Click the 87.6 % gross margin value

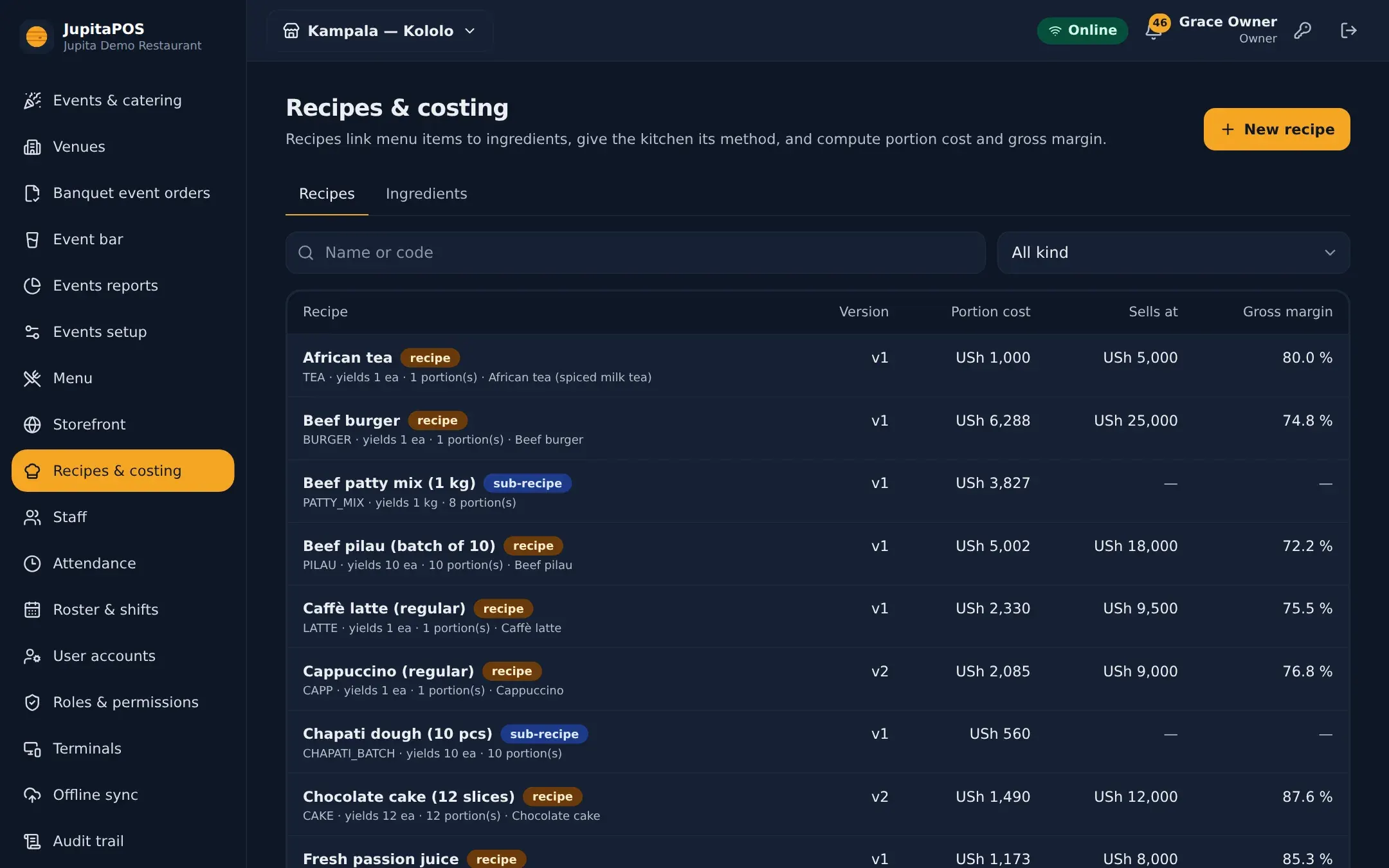point(1307,797)
